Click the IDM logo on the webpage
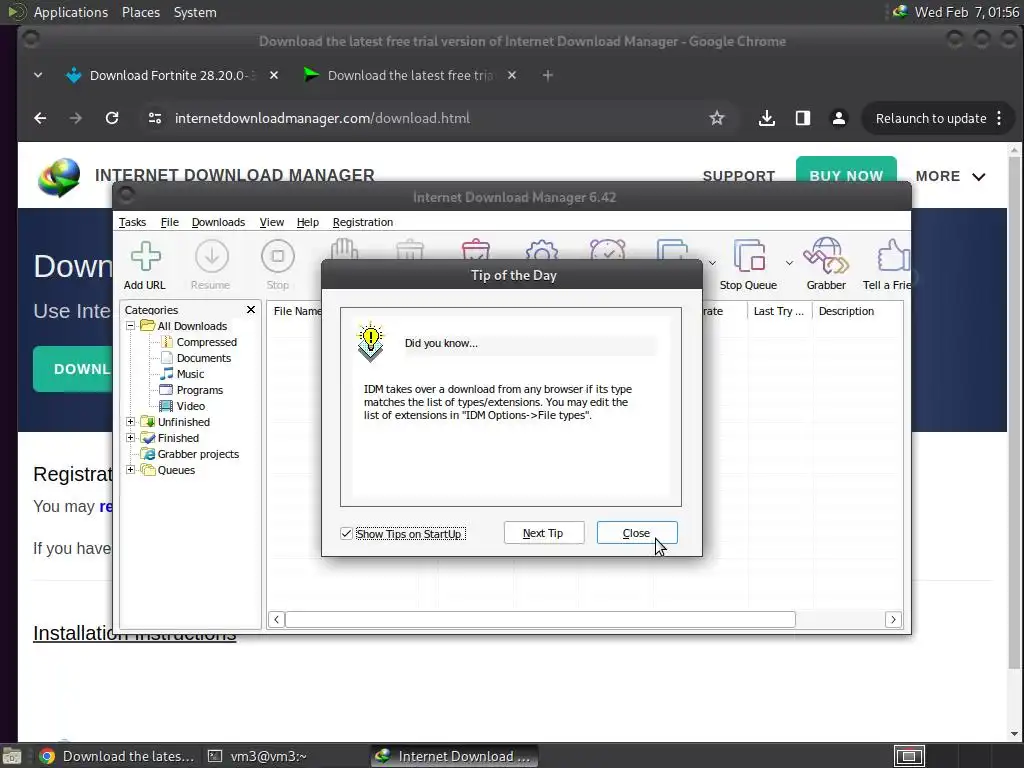 point(59,177)
